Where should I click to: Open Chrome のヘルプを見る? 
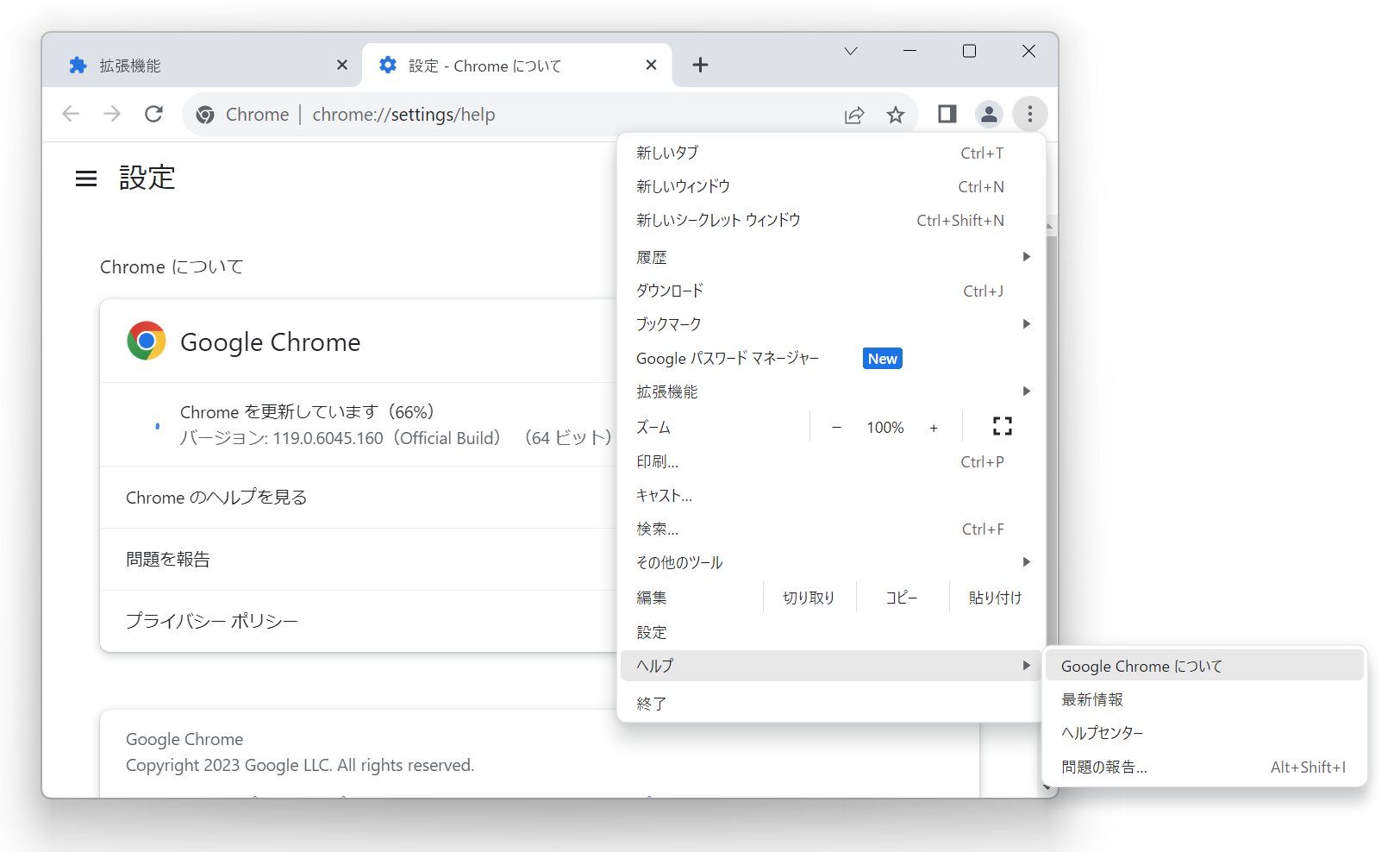[x=216, y=497]
